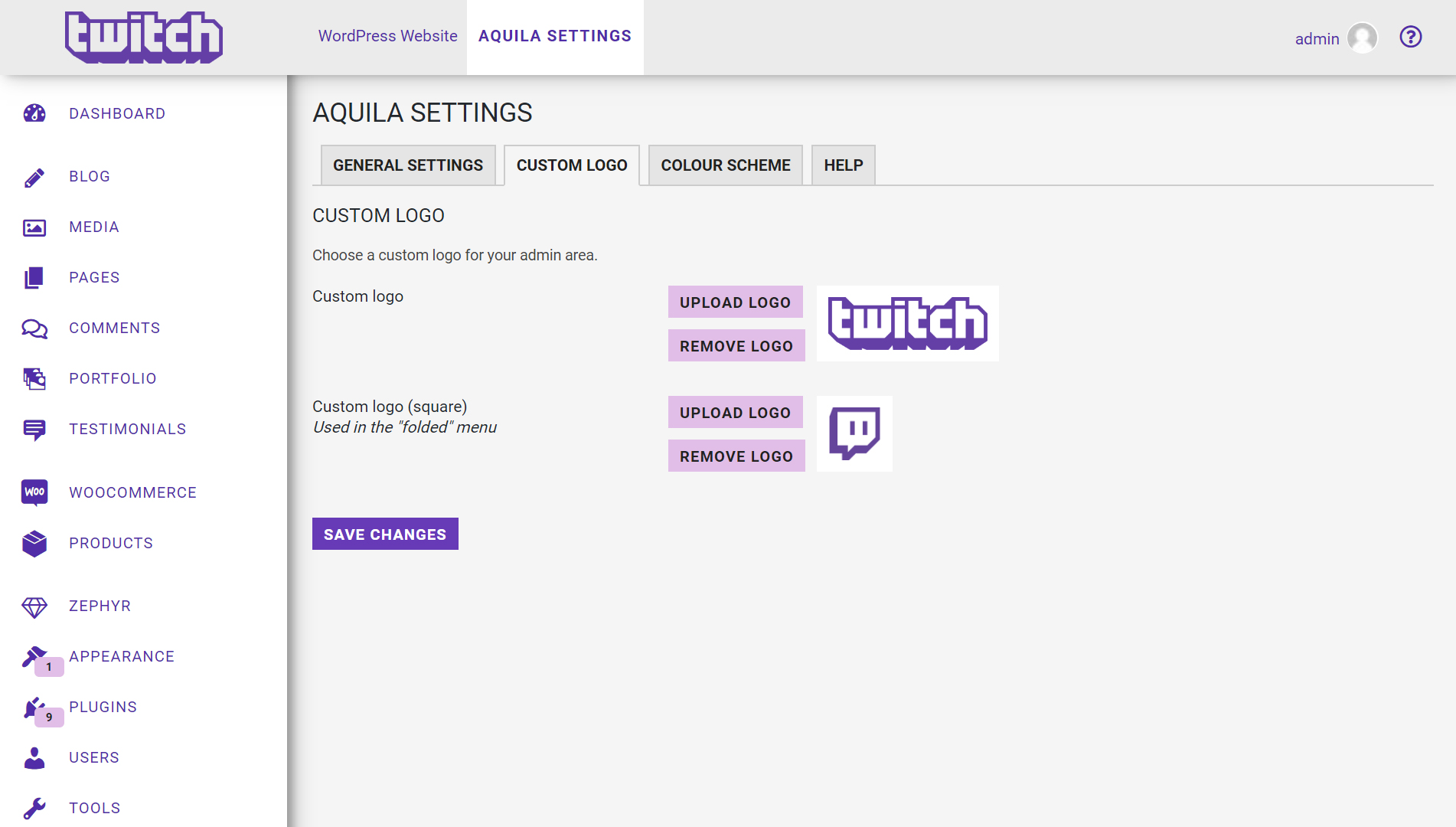1456x827 pixels.
Task: Click the Pages stacked-documents icon
Action: [34, 278]
